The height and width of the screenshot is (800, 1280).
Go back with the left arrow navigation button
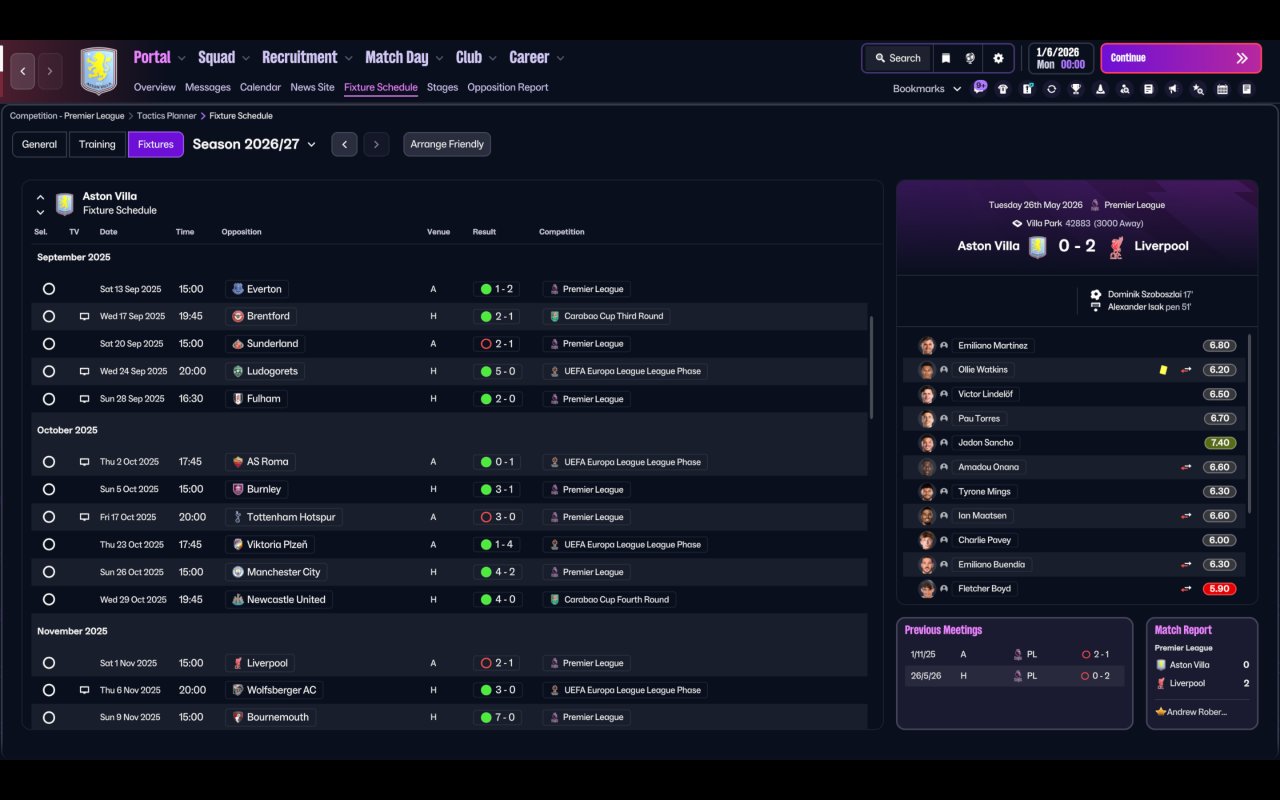pyautogui.click(x=23, y=71)
